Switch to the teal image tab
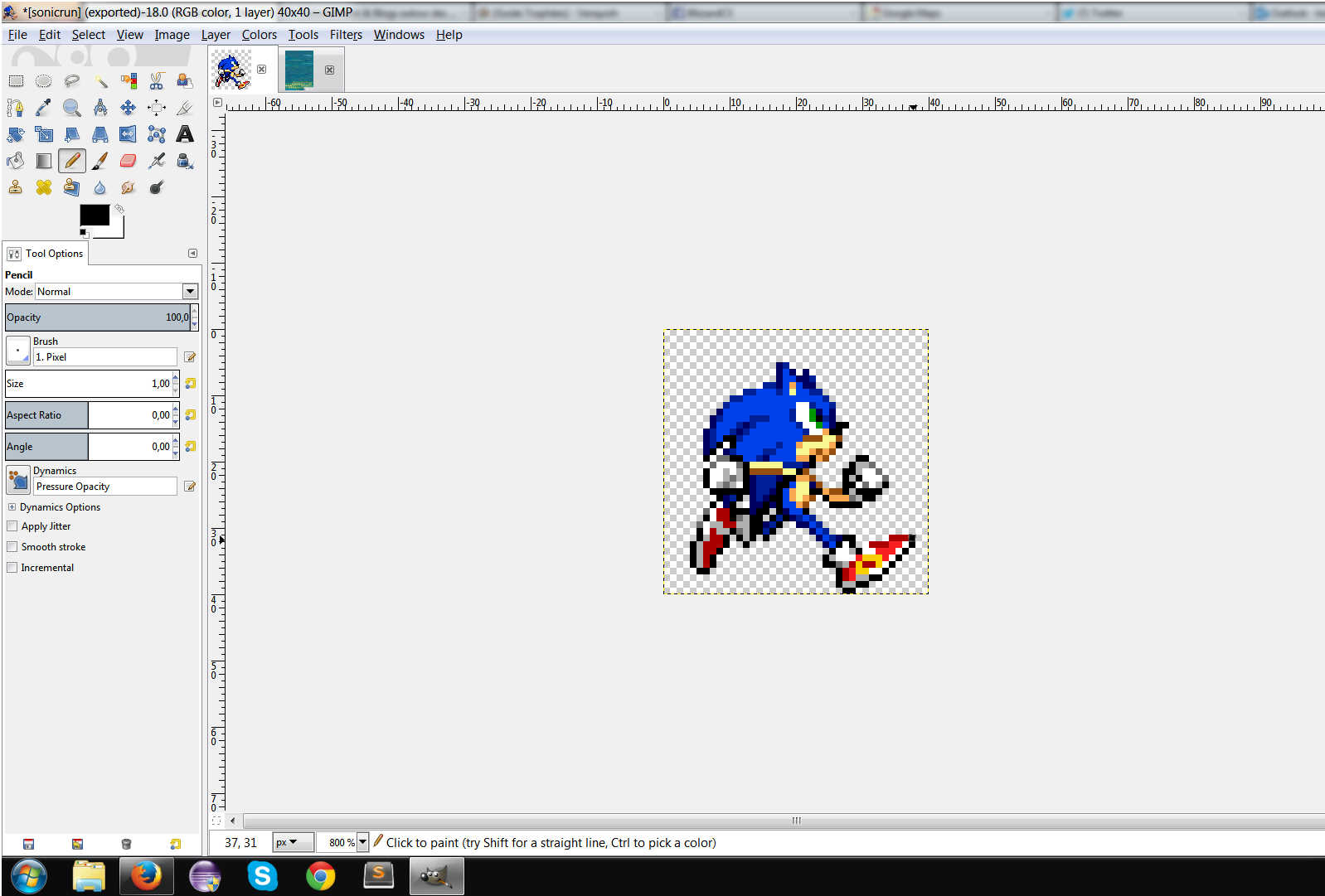1325x896 pixels. pyautogui.click(x=299, y=70)
